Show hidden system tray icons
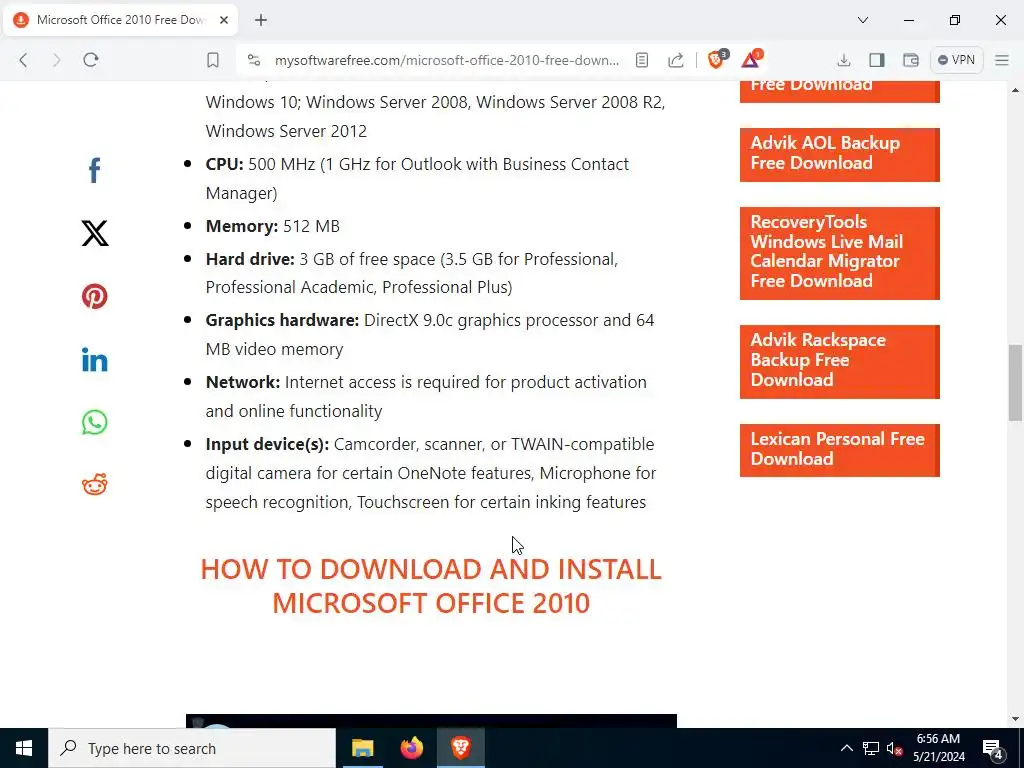The image size is (1024, 768). pyautogui.click(x=846, y=748)
